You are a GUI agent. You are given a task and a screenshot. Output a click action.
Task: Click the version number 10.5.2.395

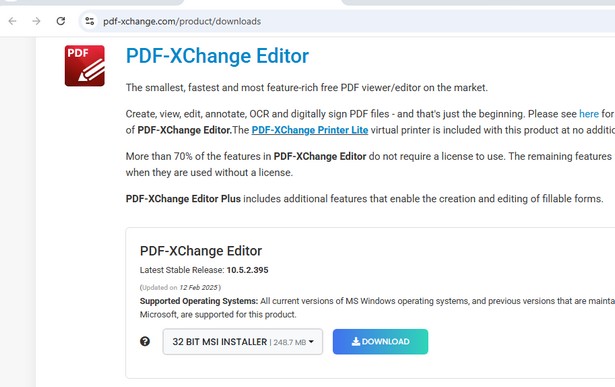[247, 270]
